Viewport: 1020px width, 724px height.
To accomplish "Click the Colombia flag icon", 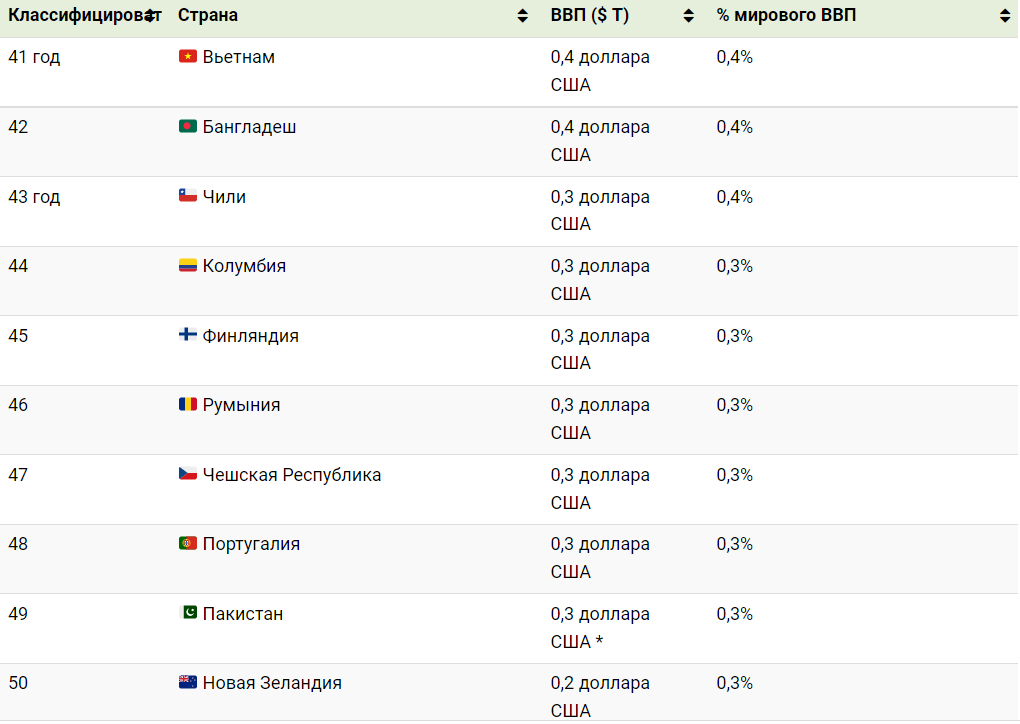I will [x=187, y=266].
